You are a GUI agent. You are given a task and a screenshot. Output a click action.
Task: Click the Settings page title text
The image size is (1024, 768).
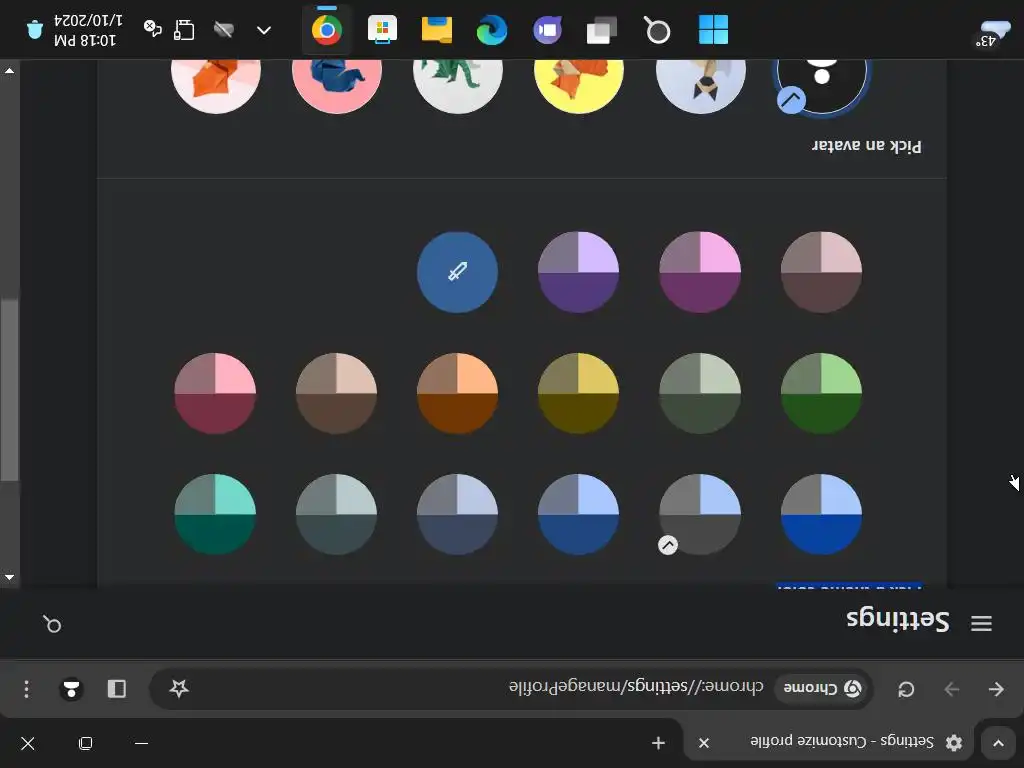pos(898,621)
